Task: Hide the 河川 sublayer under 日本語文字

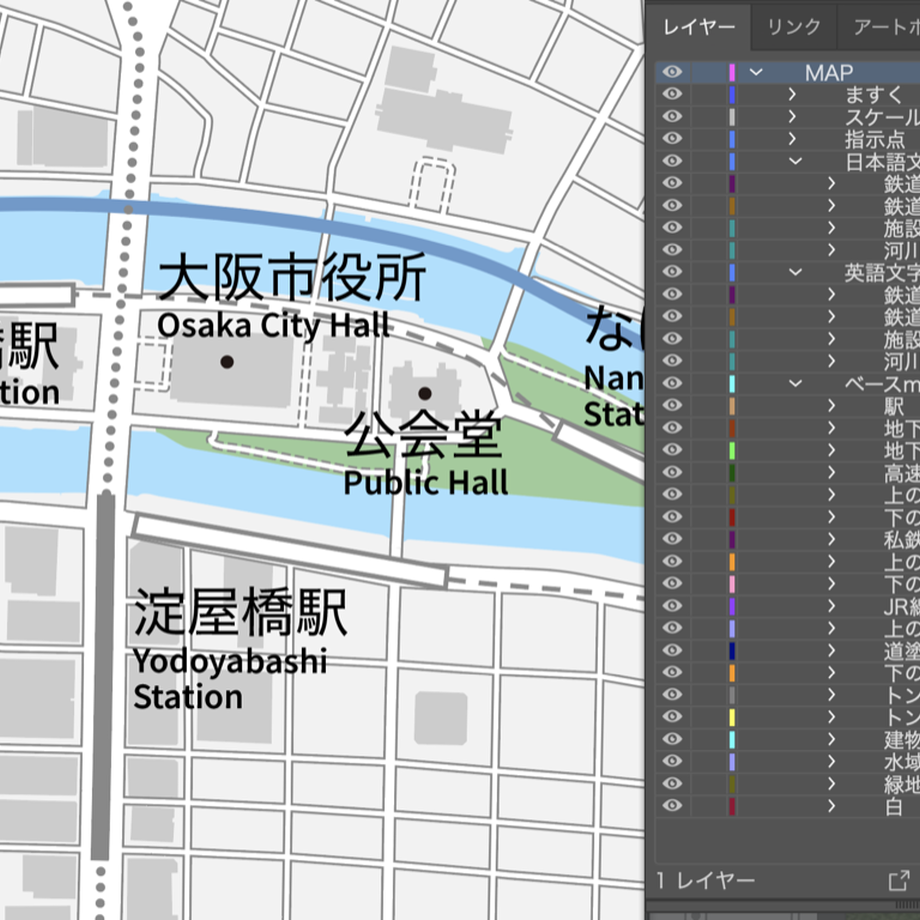Action: coord(672,249)
